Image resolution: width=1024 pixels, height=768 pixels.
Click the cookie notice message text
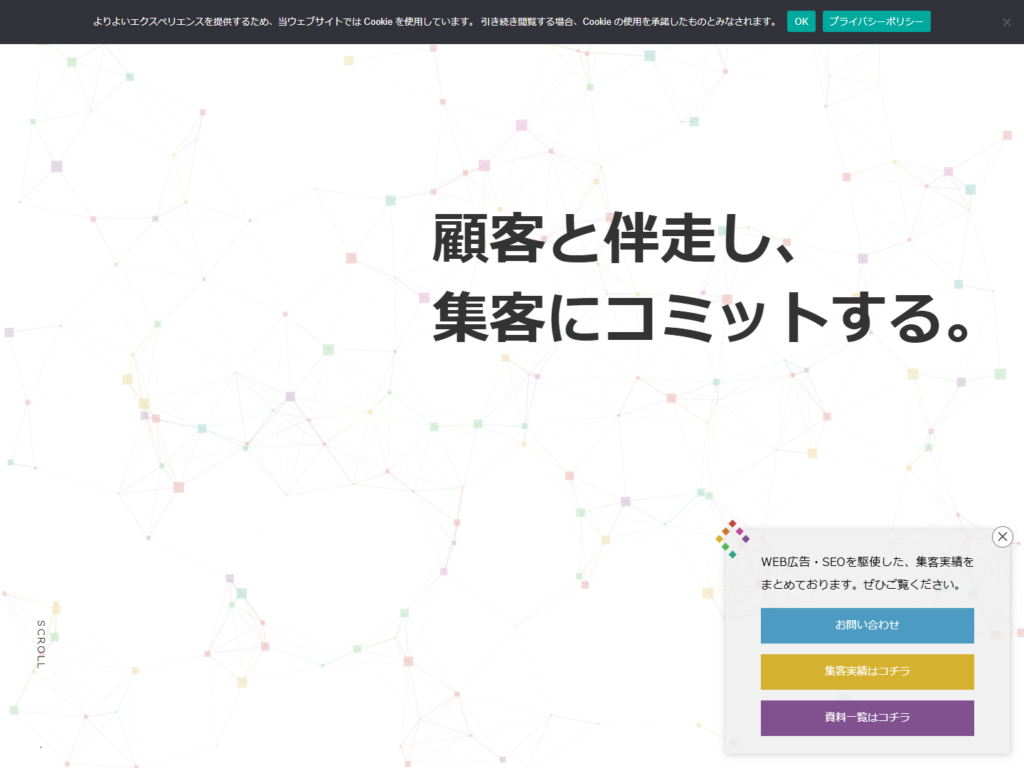tap(434, 21)
